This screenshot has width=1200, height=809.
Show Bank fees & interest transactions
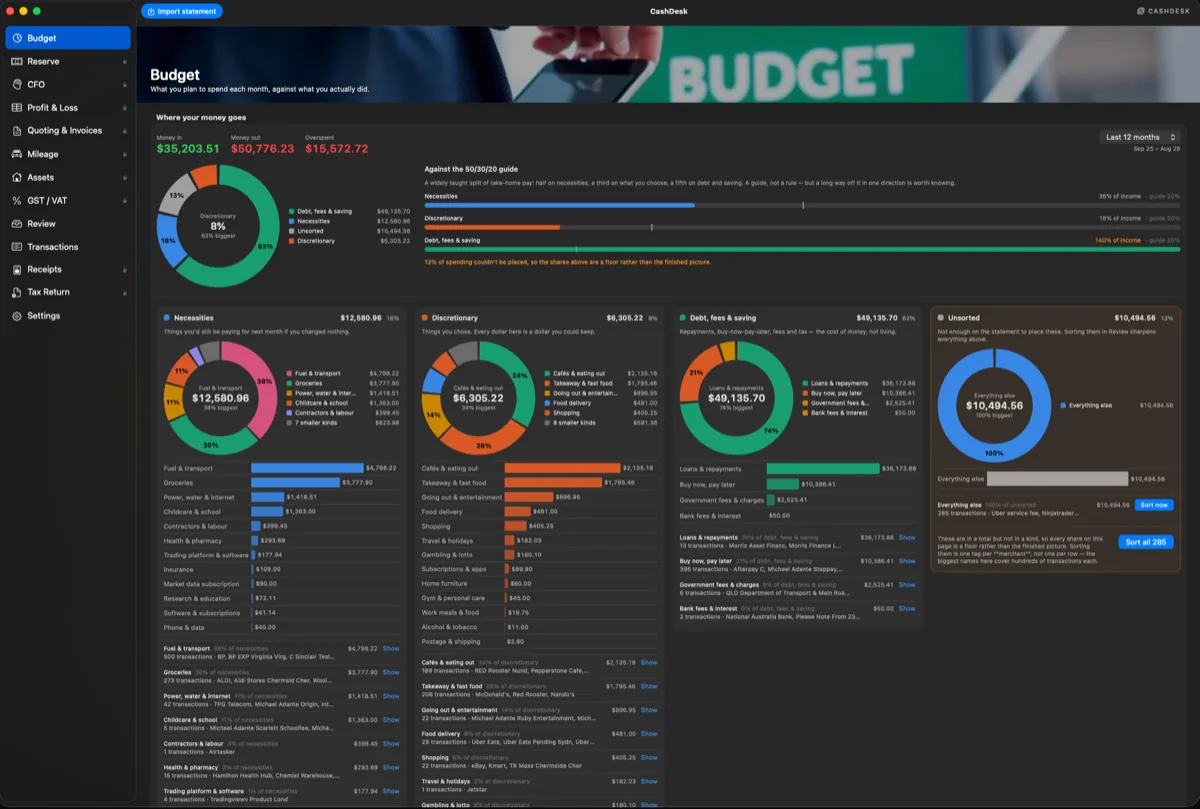(x=907, y=608)
